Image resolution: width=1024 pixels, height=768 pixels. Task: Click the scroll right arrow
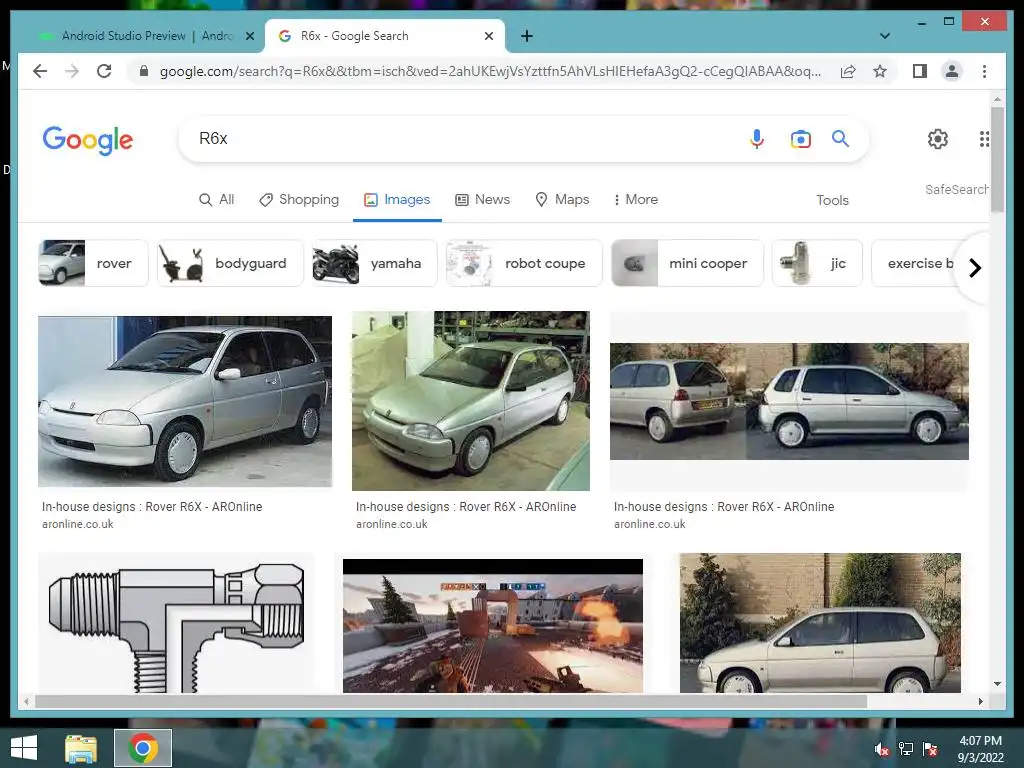pyautogui.click(x=980, y=701)
